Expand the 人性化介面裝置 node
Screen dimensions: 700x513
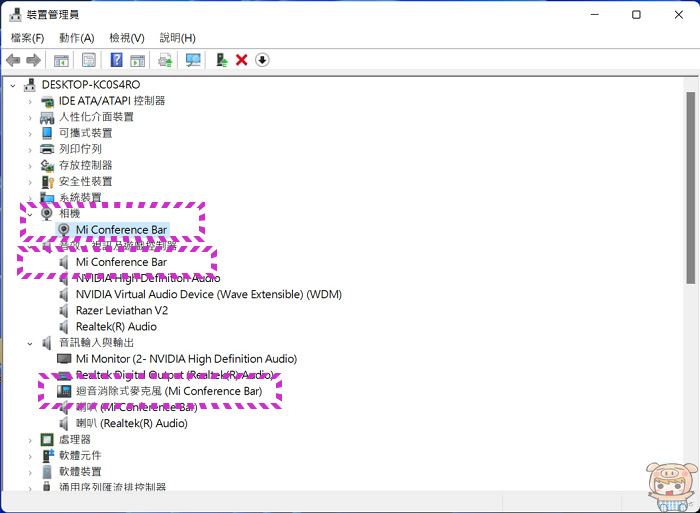(x=30, y=118)
